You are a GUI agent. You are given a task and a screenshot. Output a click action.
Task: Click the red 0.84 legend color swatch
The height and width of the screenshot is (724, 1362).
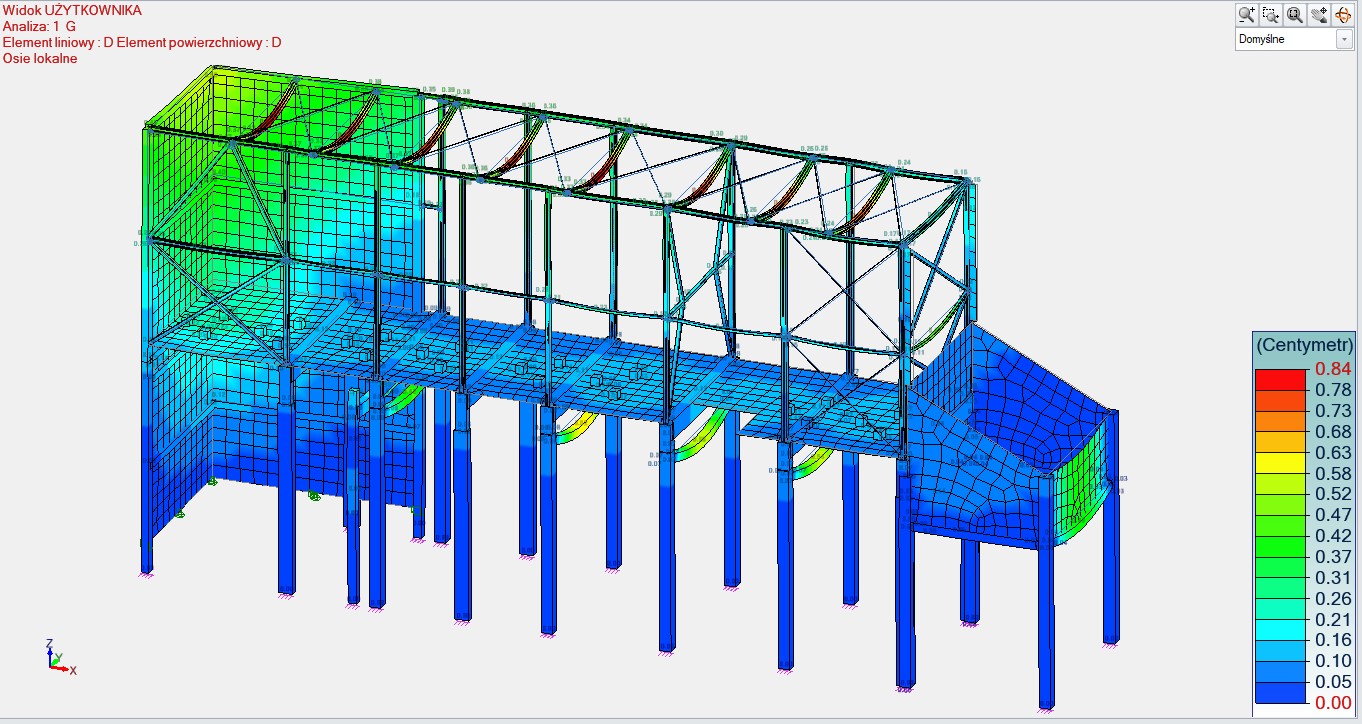click(1281, 379)
